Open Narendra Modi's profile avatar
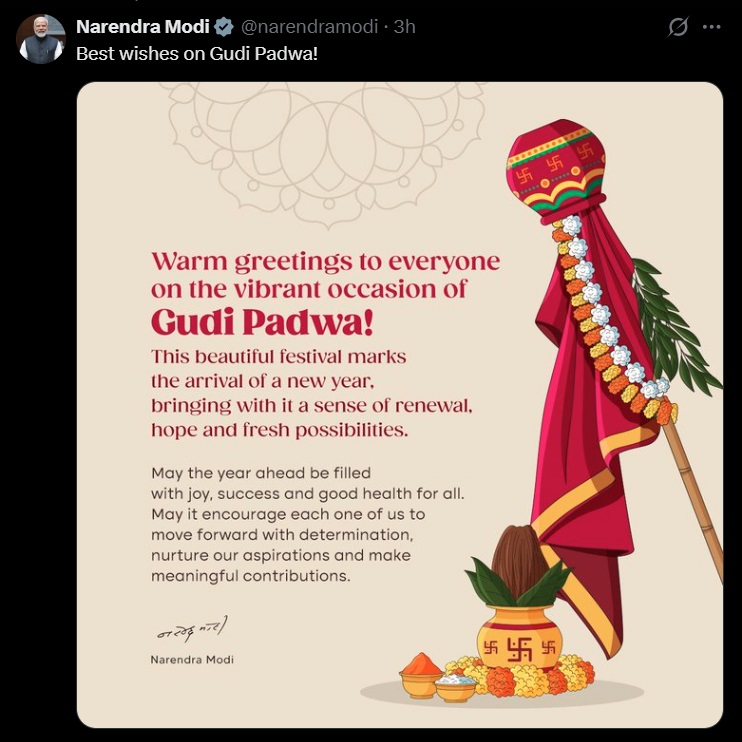Viewport: 742px width, 742px height. pos(41,39)
